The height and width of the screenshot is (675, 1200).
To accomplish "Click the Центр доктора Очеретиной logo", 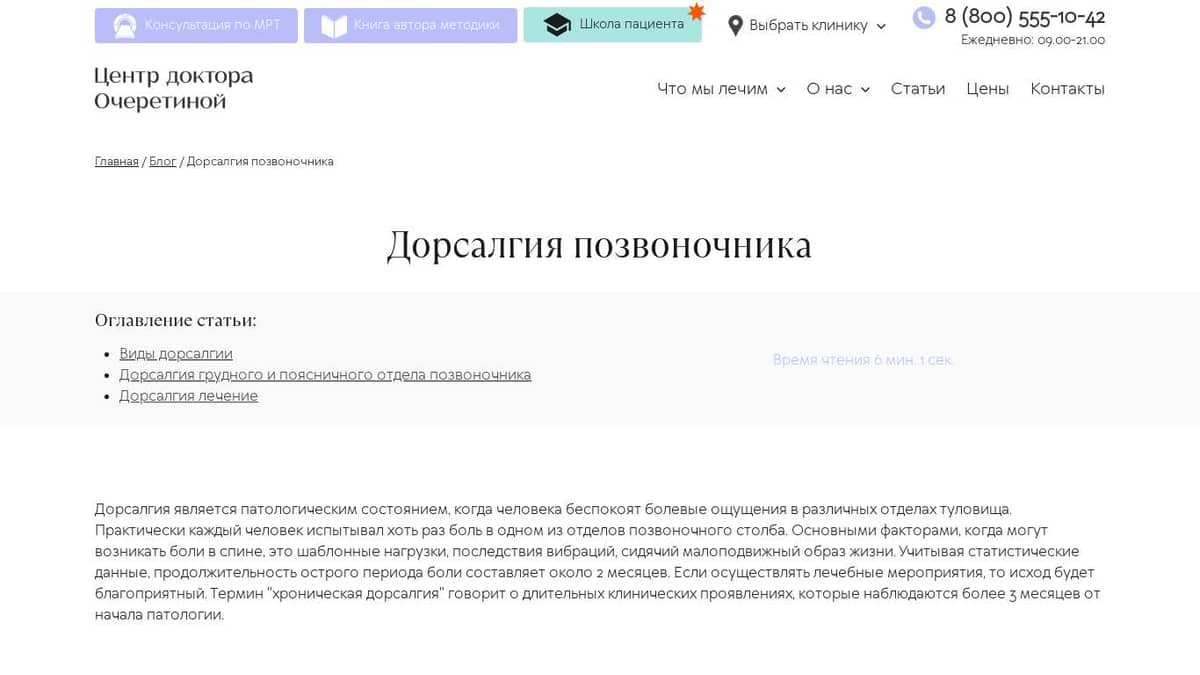I will 174,89.
